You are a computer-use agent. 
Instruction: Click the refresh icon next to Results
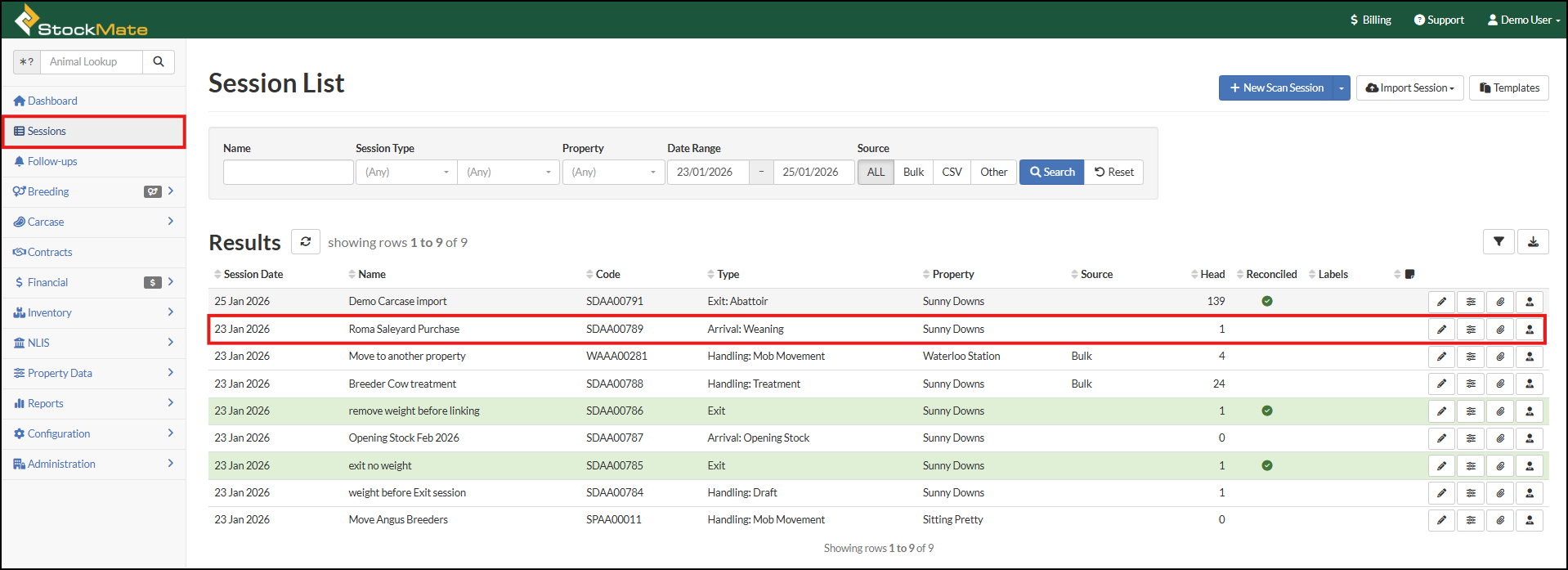306,242
